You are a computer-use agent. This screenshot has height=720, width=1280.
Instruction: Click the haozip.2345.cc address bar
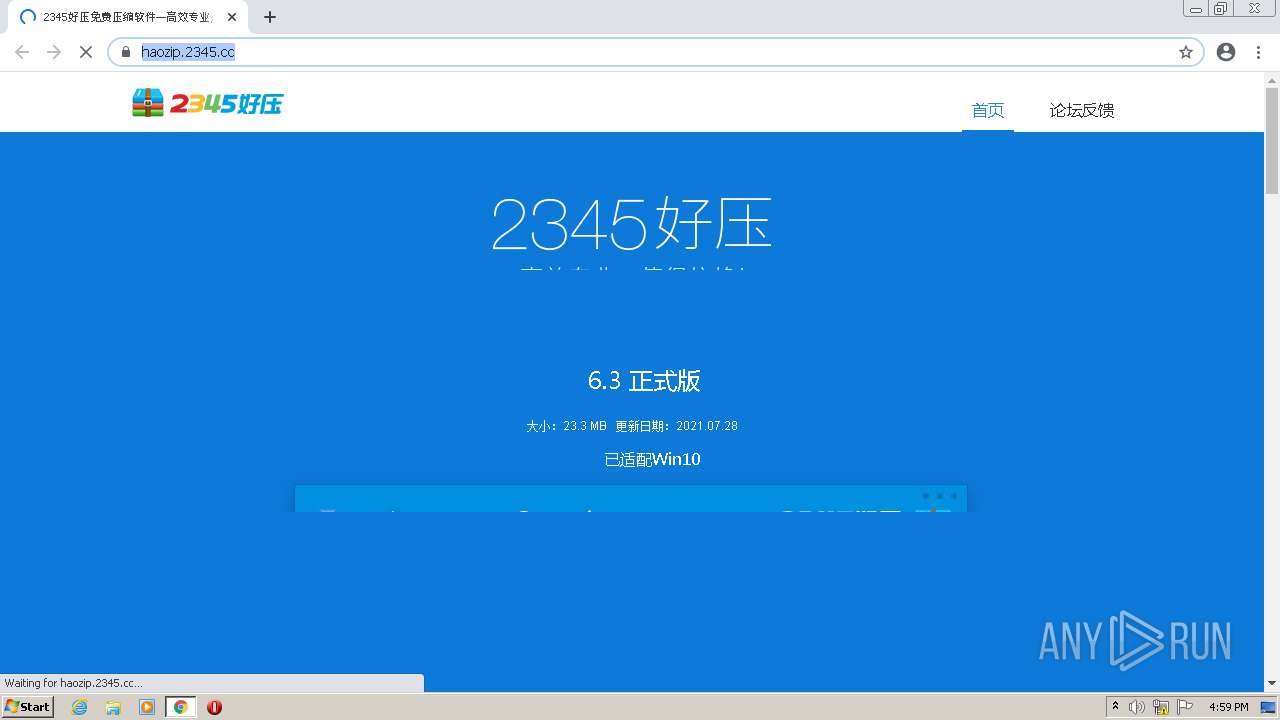click(x=655, y=52)
